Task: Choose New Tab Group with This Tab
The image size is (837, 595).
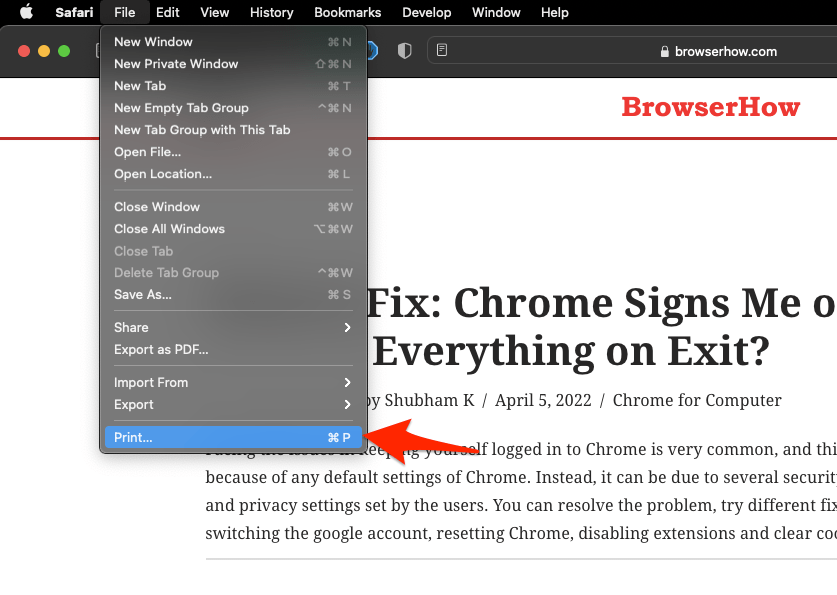Action: coord(233,130)
